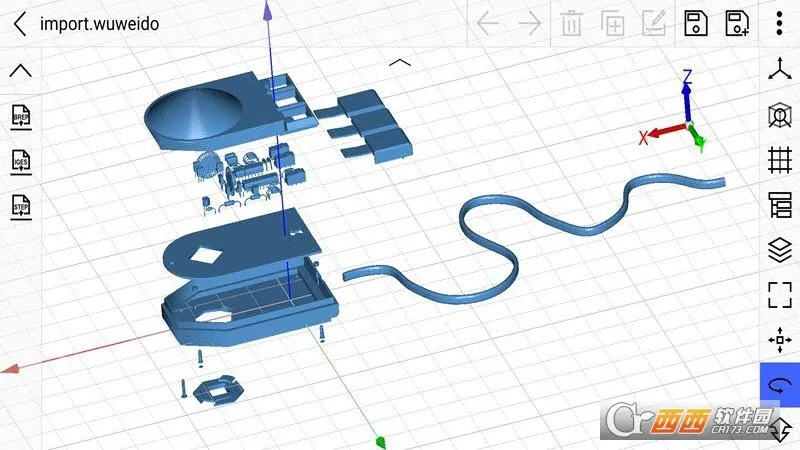The width and height of the screenshot is (800, 450).
Task: Export as IGES file
Action: pos(21,162)
